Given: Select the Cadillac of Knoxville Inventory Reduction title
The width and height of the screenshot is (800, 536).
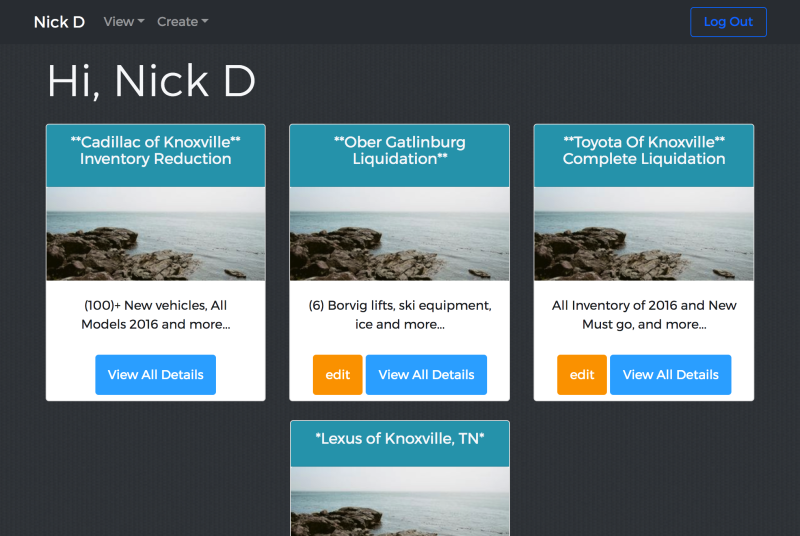Looking at the screenshot, I should pyautogui.click(x=156, y=150).
